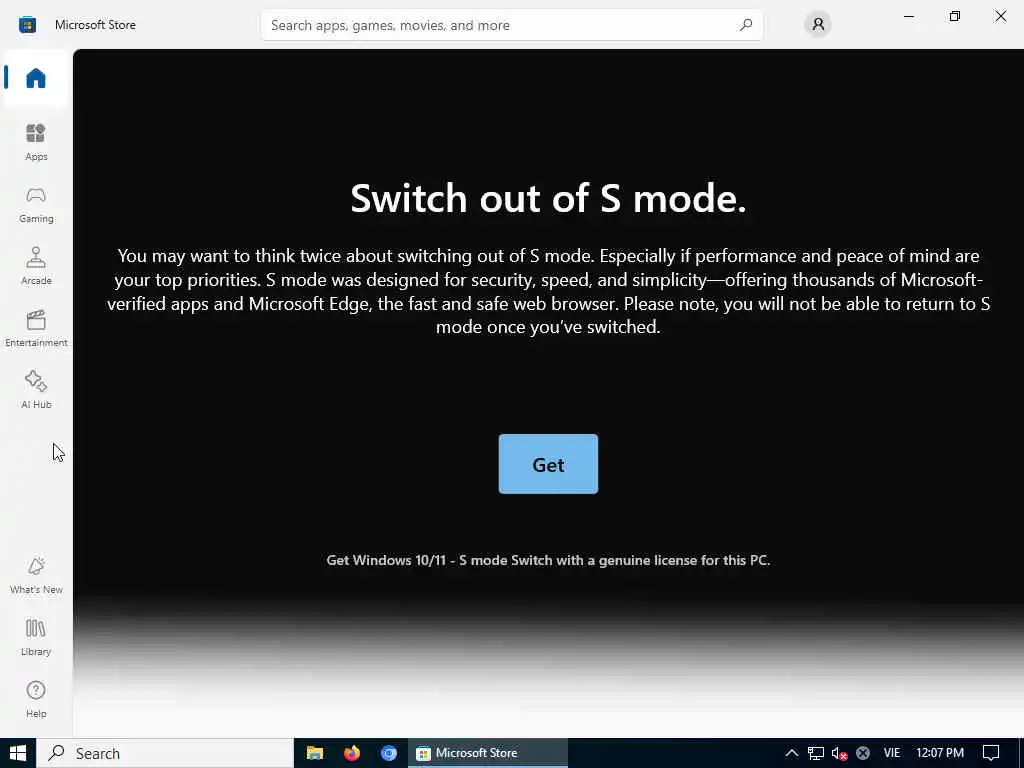Open the Help section

[x=36, y=699]
